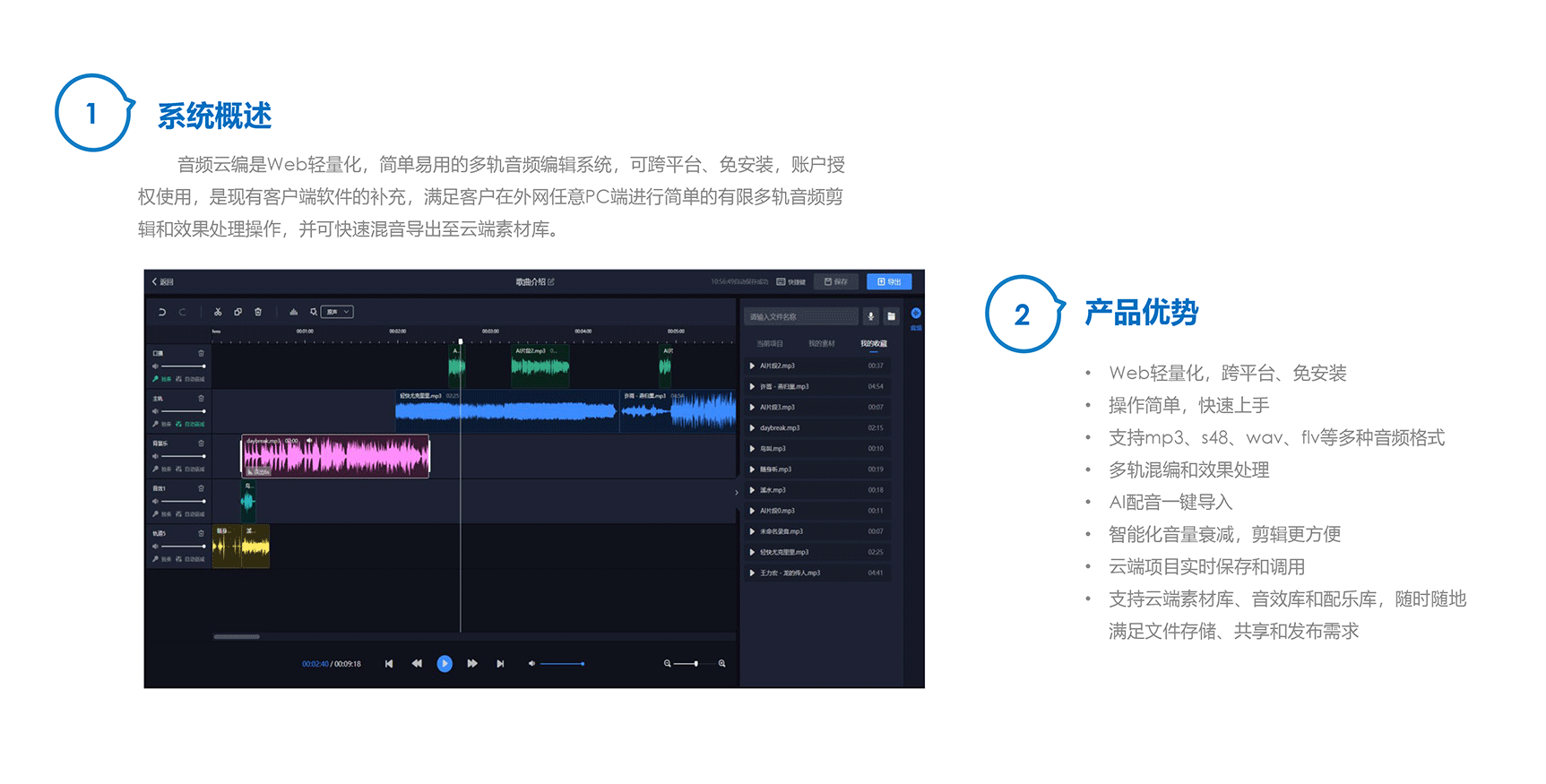The image size is (1546, 784).
Task: Open the folder icon beside search box
Action: [891, 316]
